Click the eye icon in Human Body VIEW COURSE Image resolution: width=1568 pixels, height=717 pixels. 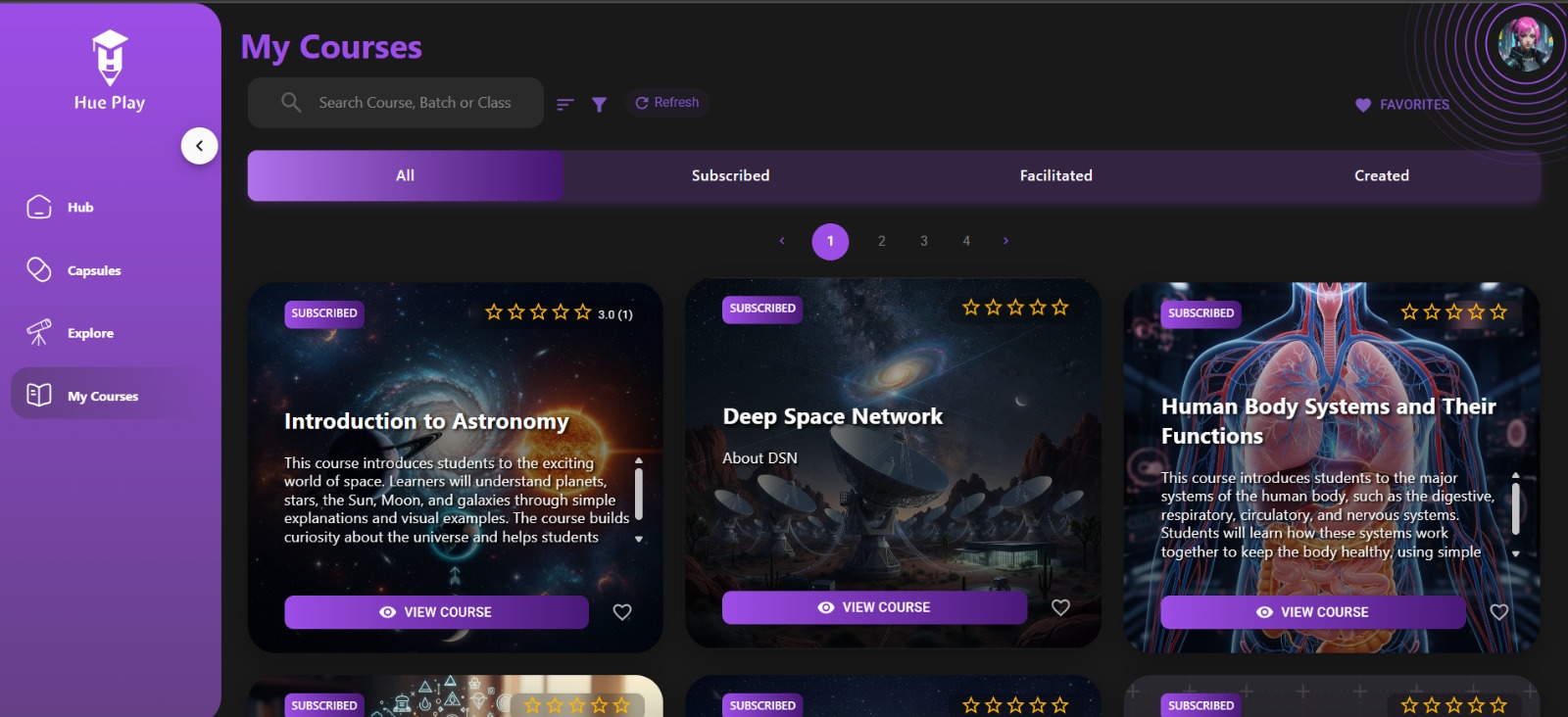pos(1264,612)
